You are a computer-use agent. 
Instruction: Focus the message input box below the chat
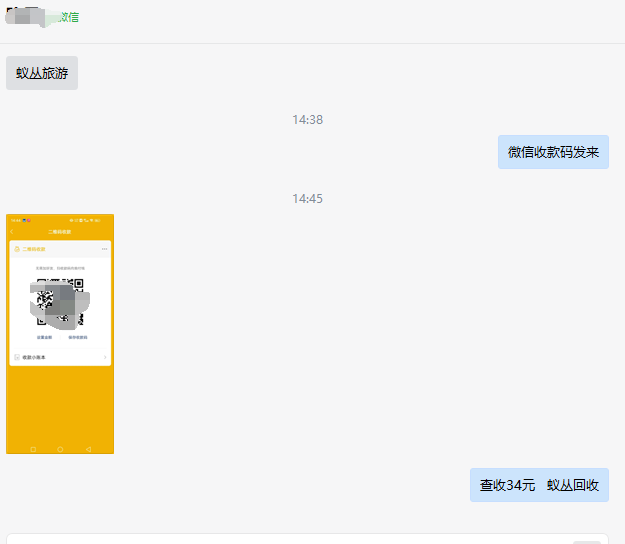[x=307, y=539]
